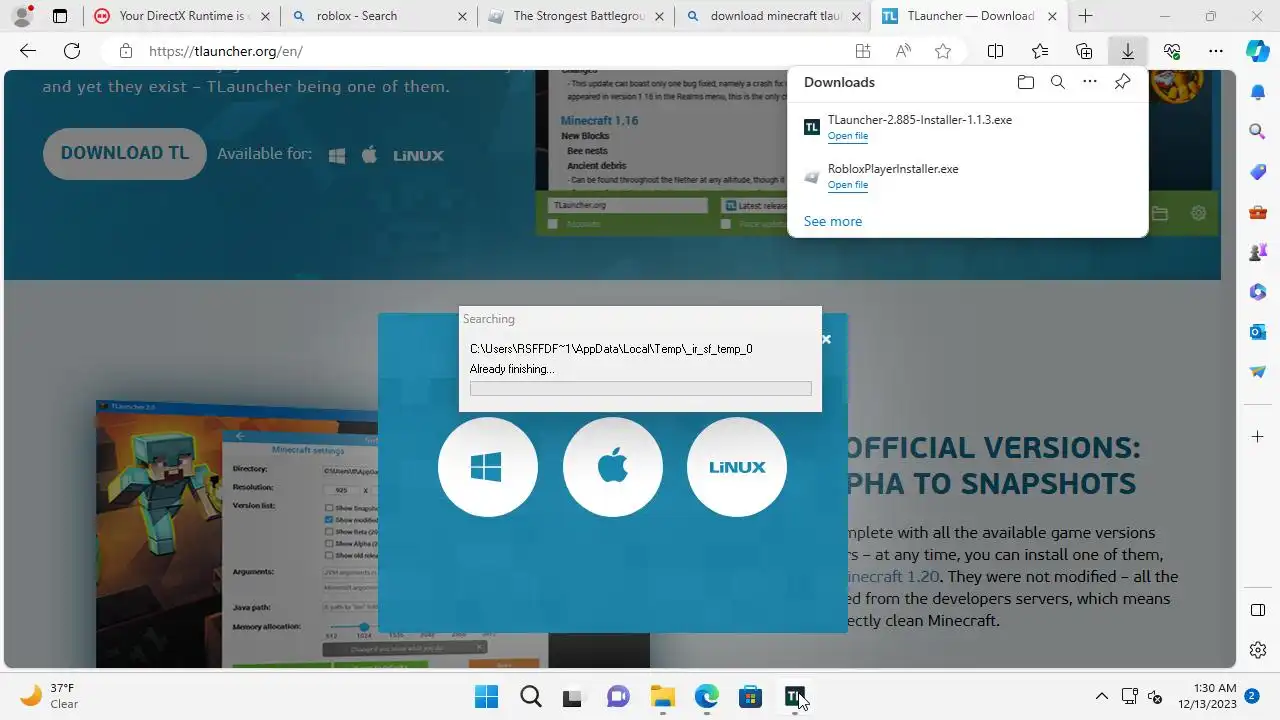Open tab actions menu icon
This screenshot has height=720, width=1280.
click(x=60, y=16)
